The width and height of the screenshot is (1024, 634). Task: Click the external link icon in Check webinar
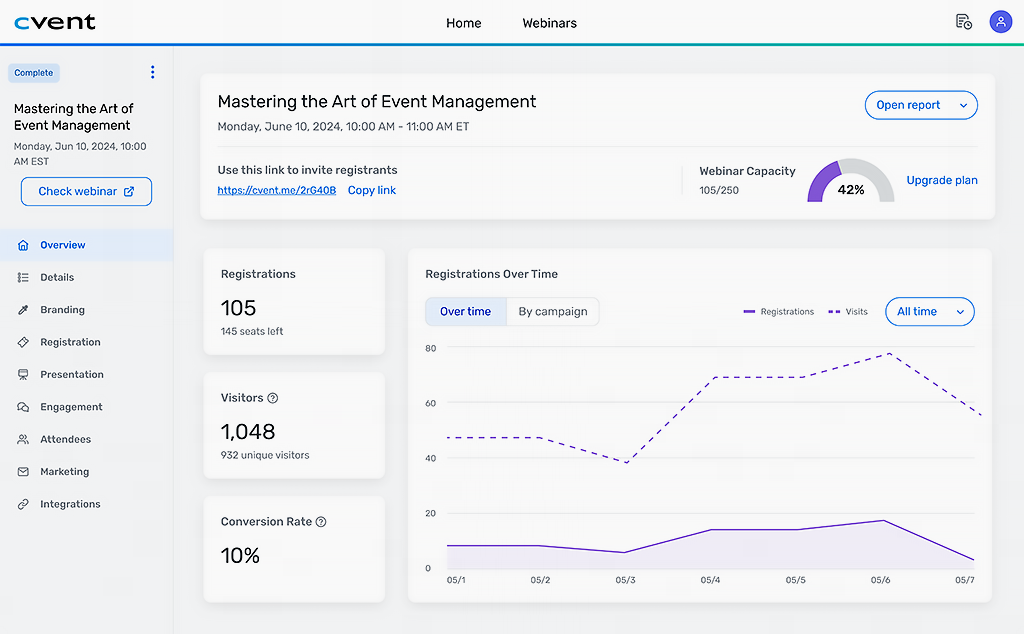click(129, 191)
